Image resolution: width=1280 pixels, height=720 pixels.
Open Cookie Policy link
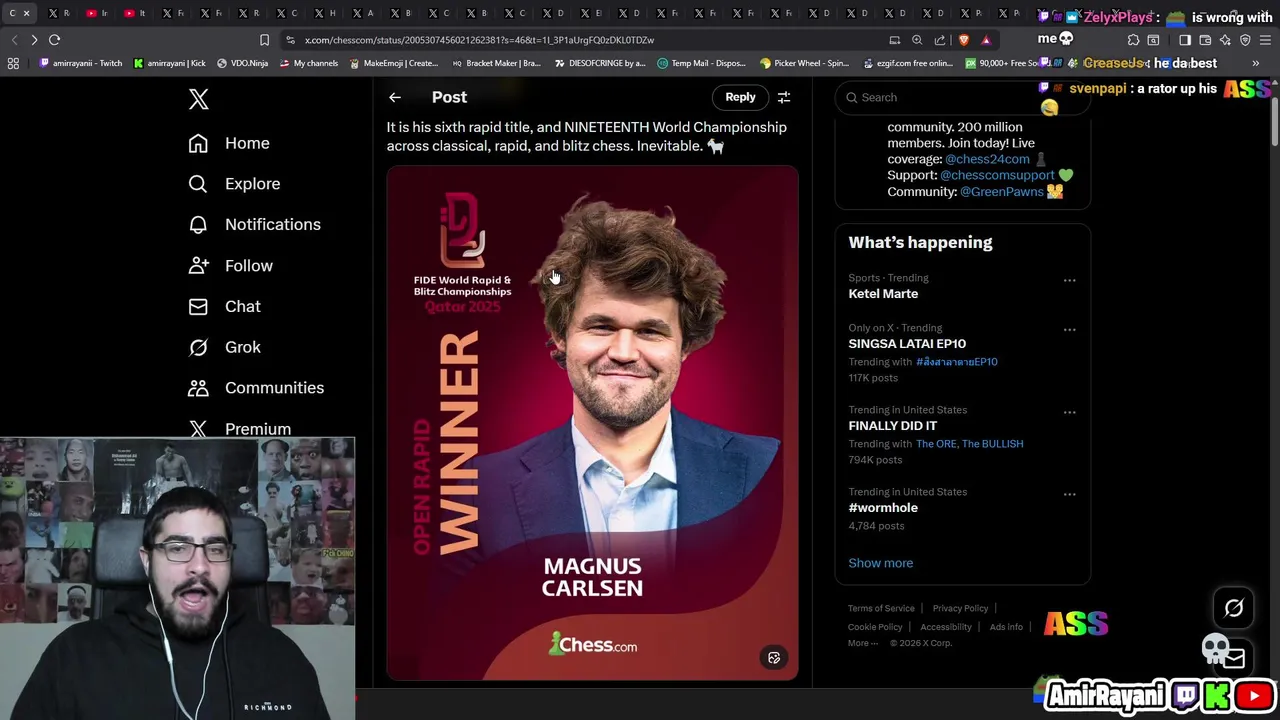pyautogui.click(x=875, y=627)
